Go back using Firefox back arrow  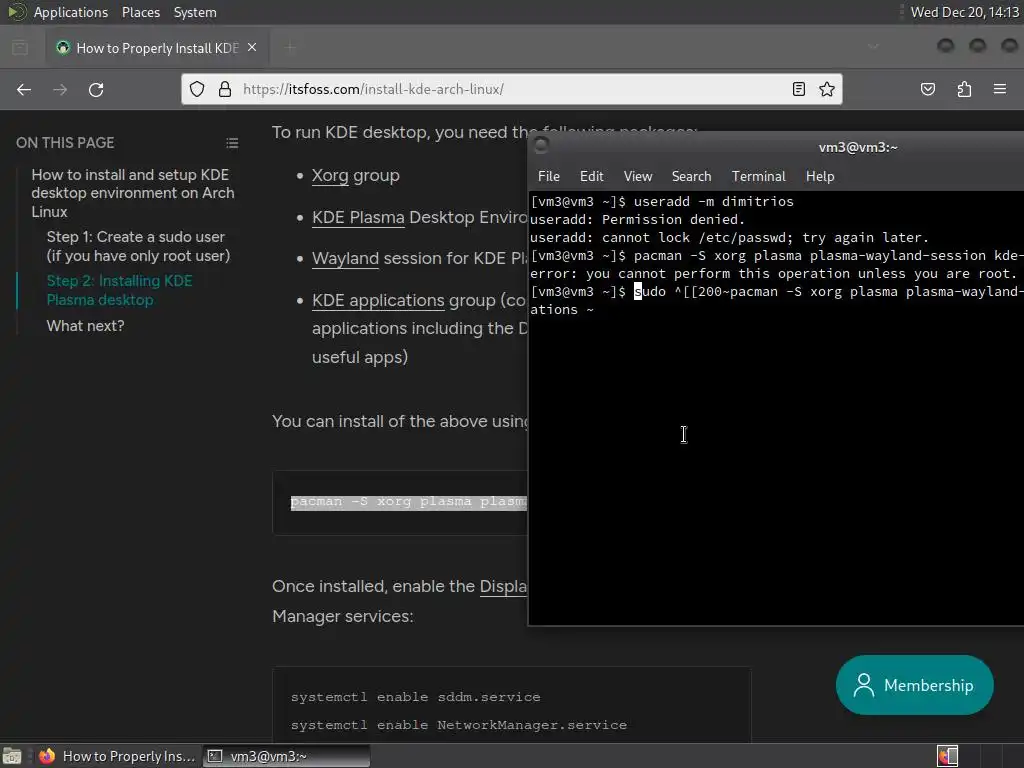24,89
